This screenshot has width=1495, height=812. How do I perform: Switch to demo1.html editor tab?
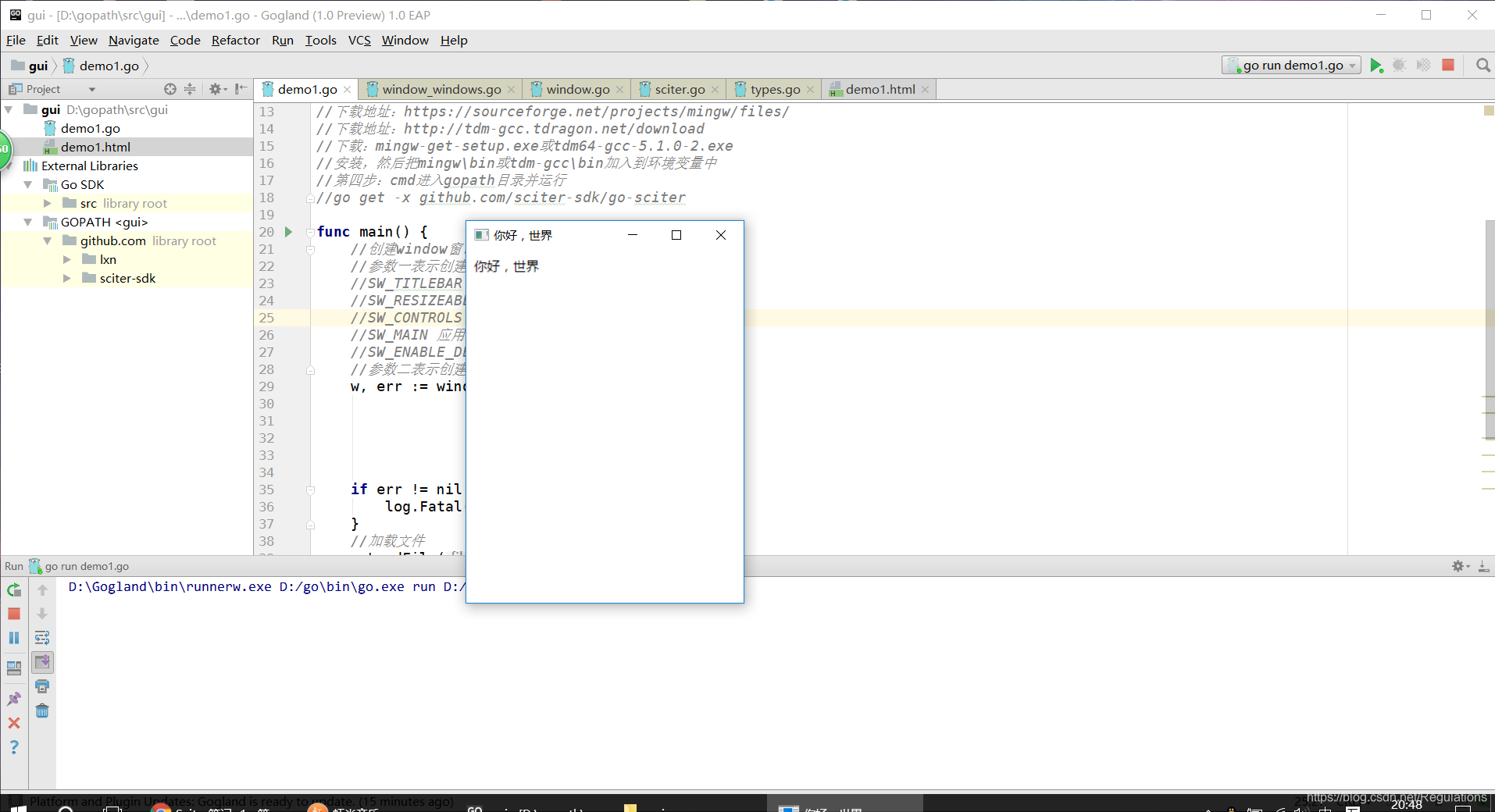880,89
